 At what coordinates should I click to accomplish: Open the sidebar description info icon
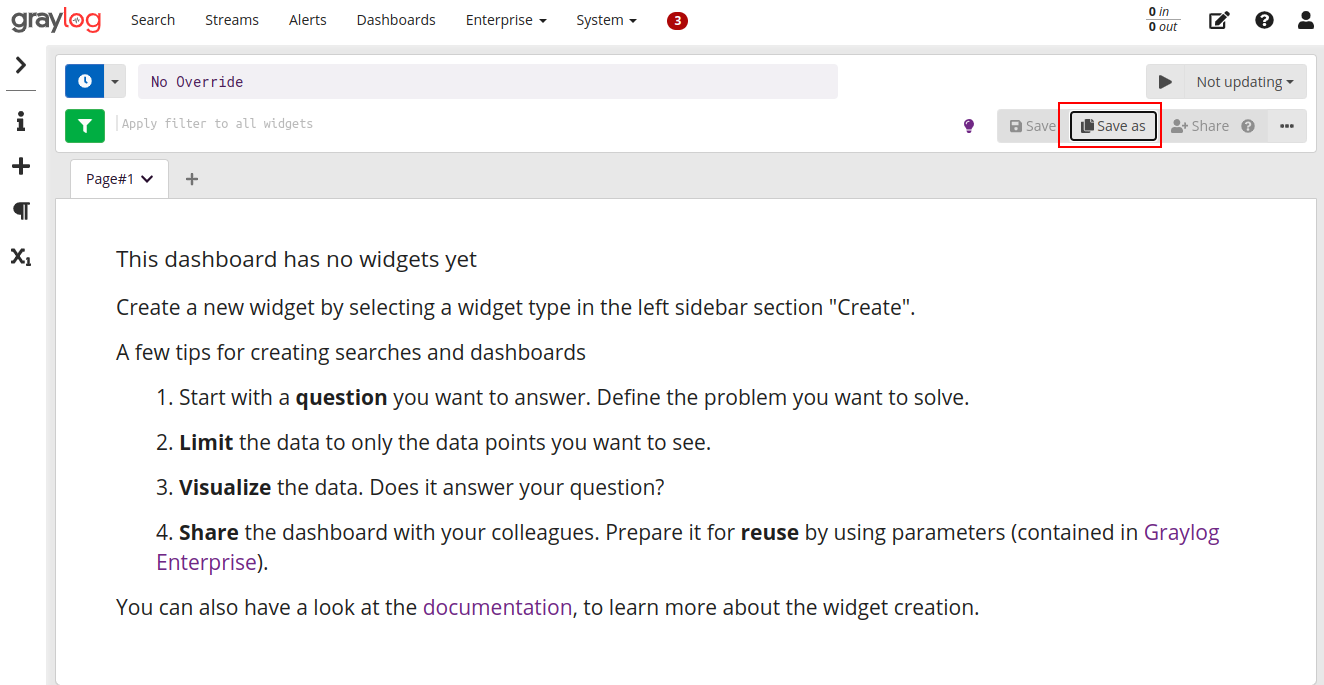(x=21, y=121)
